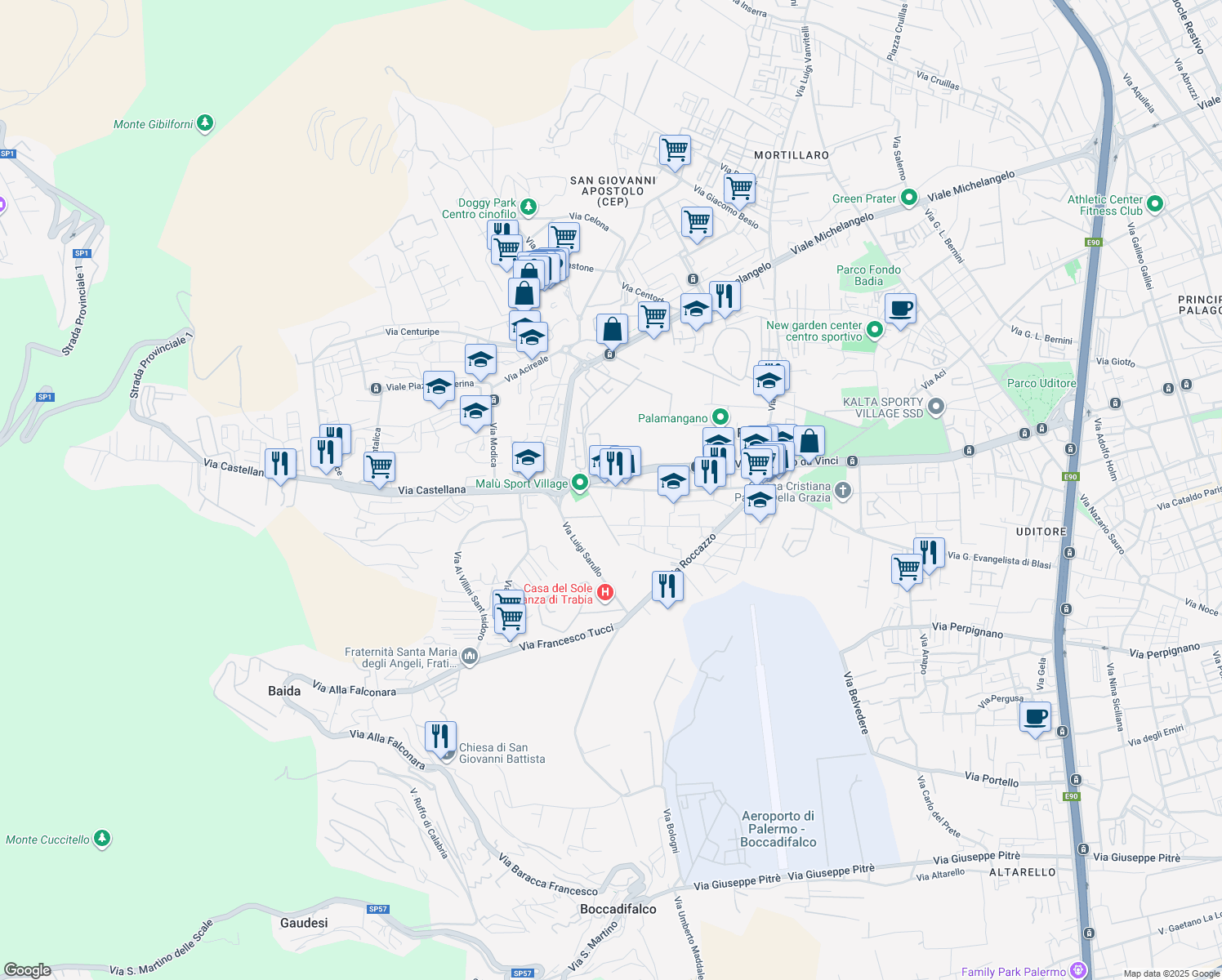Click the KALTA SPORTY VILLAGE SSD gray pin
The width and height of the screenshot is (1222, 980).
point(936,406)
